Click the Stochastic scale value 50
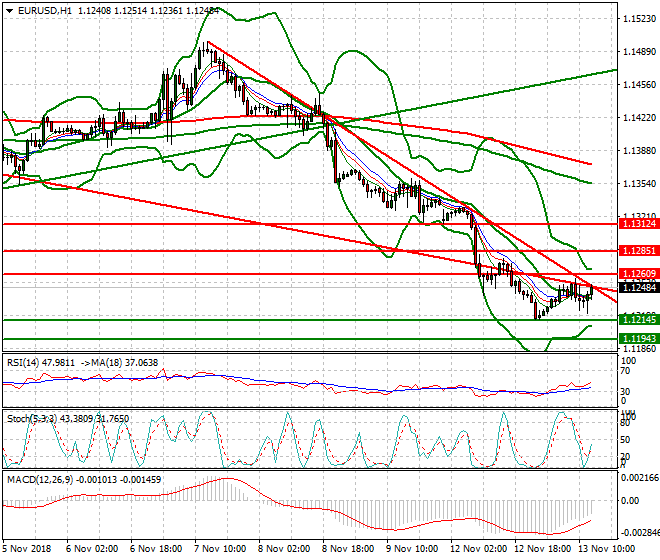 click(625, 440)
